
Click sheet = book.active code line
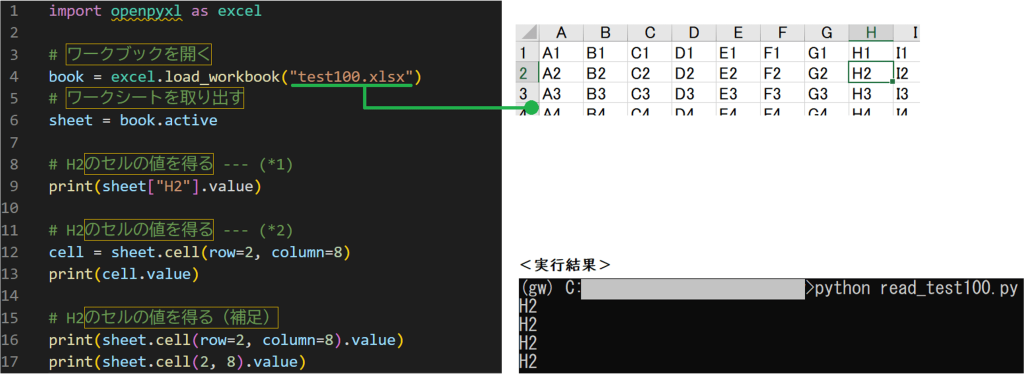(x=133, y=121)
